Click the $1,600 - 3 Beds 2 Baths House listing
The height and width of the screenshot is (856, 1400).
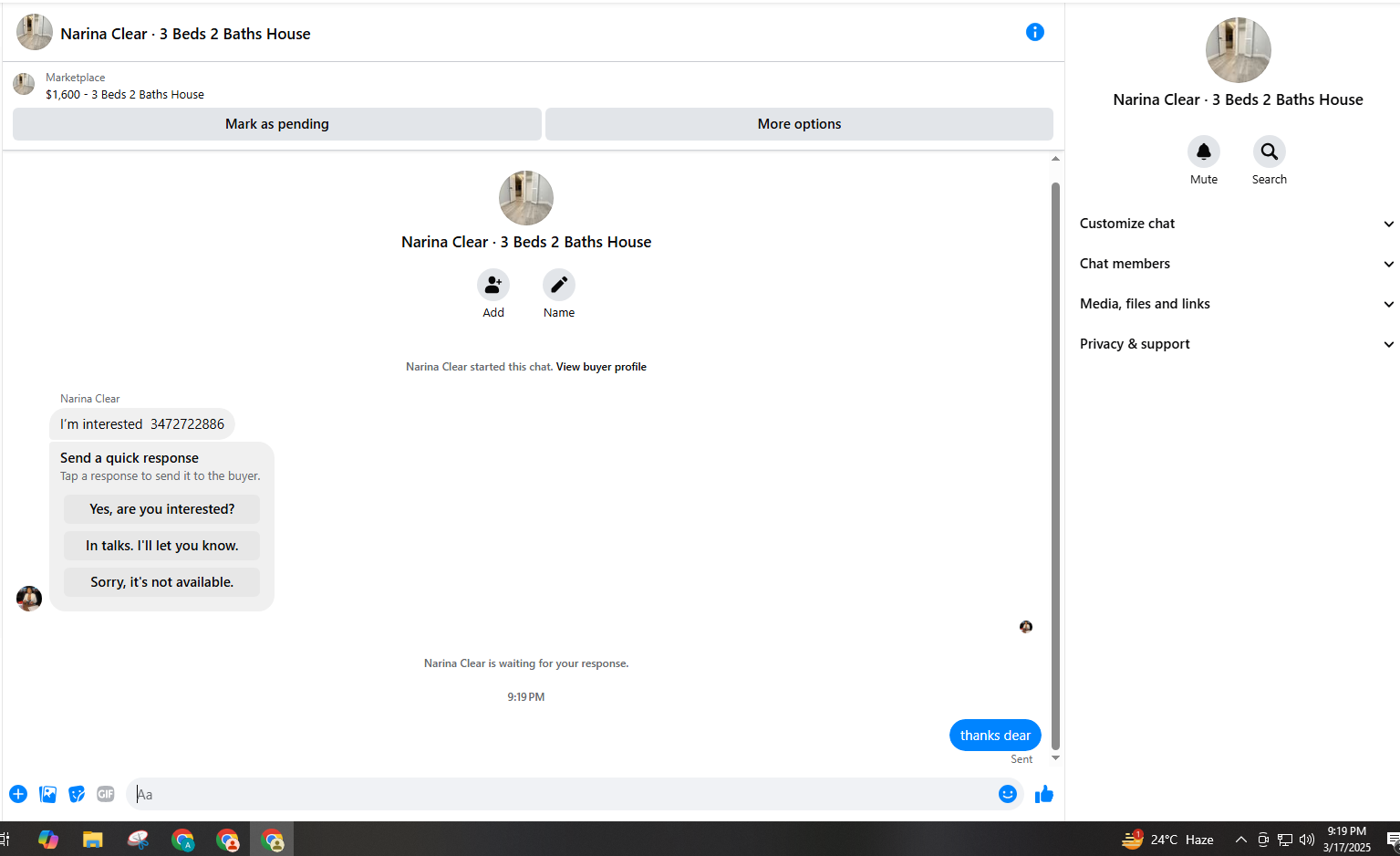[x=125, y=94]
